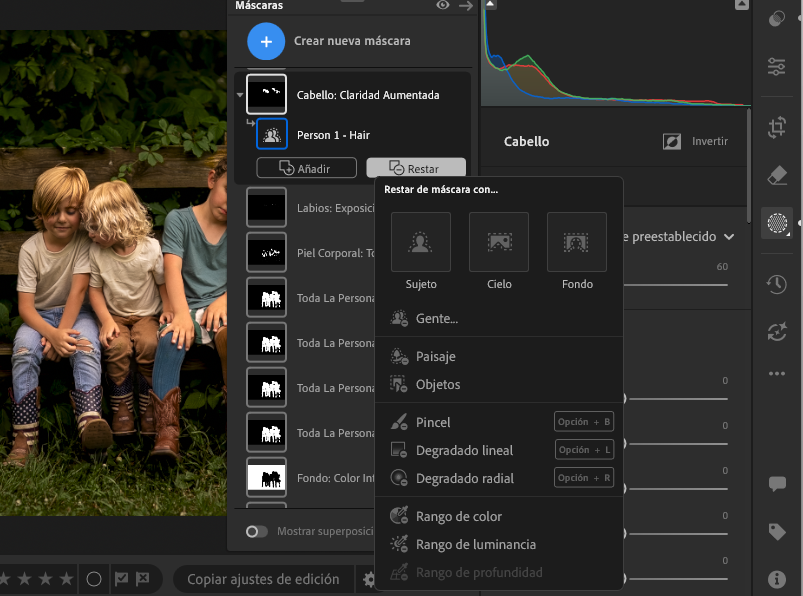Click the blue create new mask button
The height and width of the screenshot is (596, 803).
[265, 42]
